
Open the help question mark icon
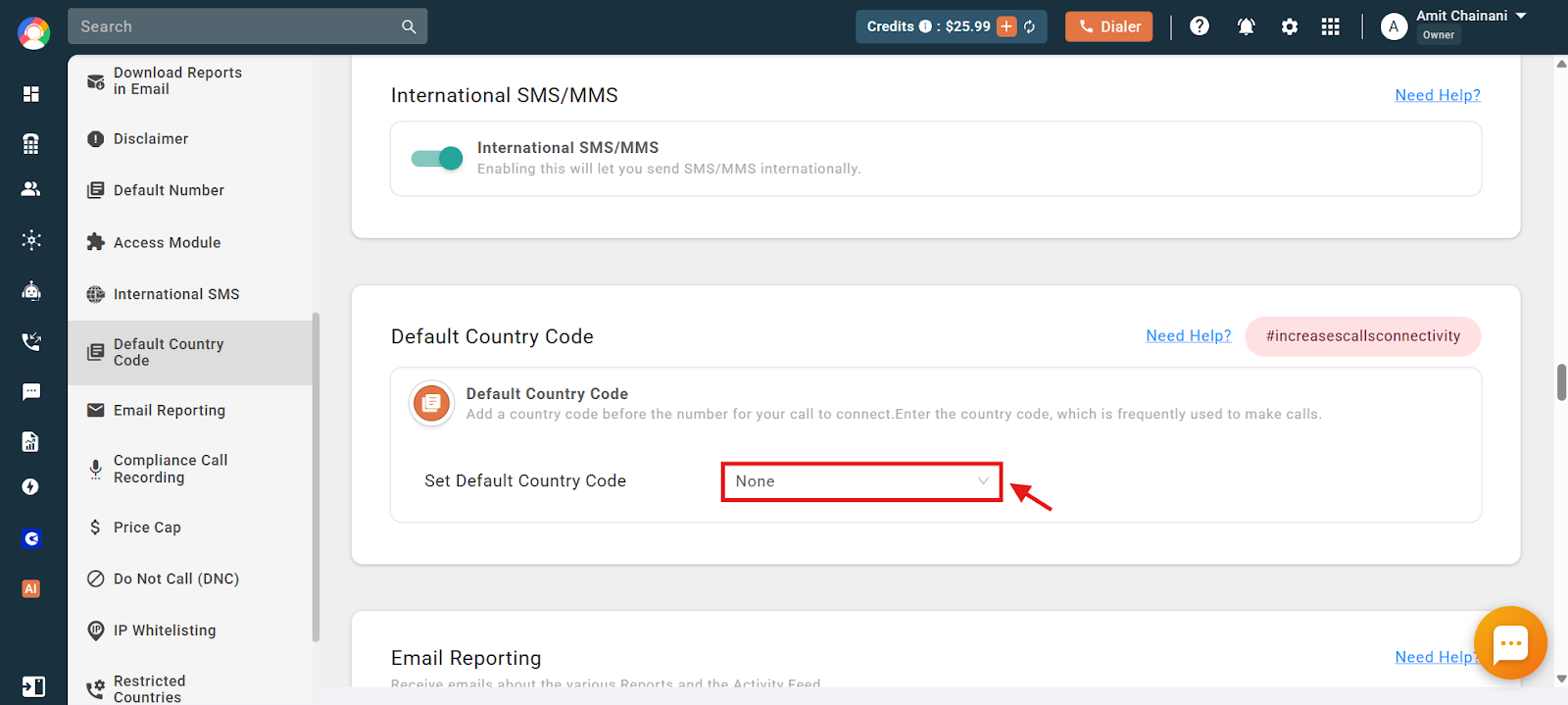coord(1200,26)
